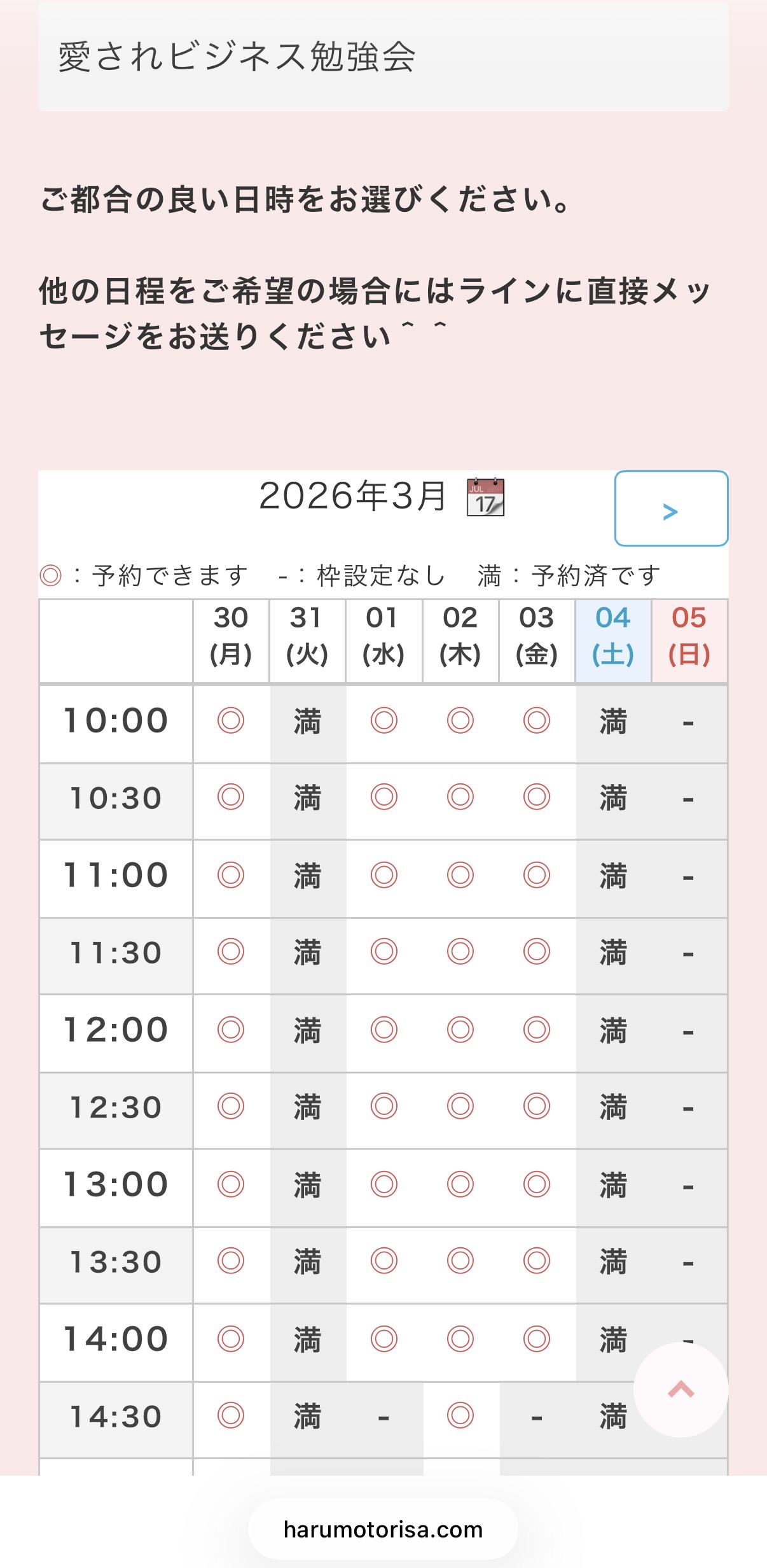Pick Monday 30 at 12:00 slot
This screenshot has width=767, height=1568.
point(231,1030)
